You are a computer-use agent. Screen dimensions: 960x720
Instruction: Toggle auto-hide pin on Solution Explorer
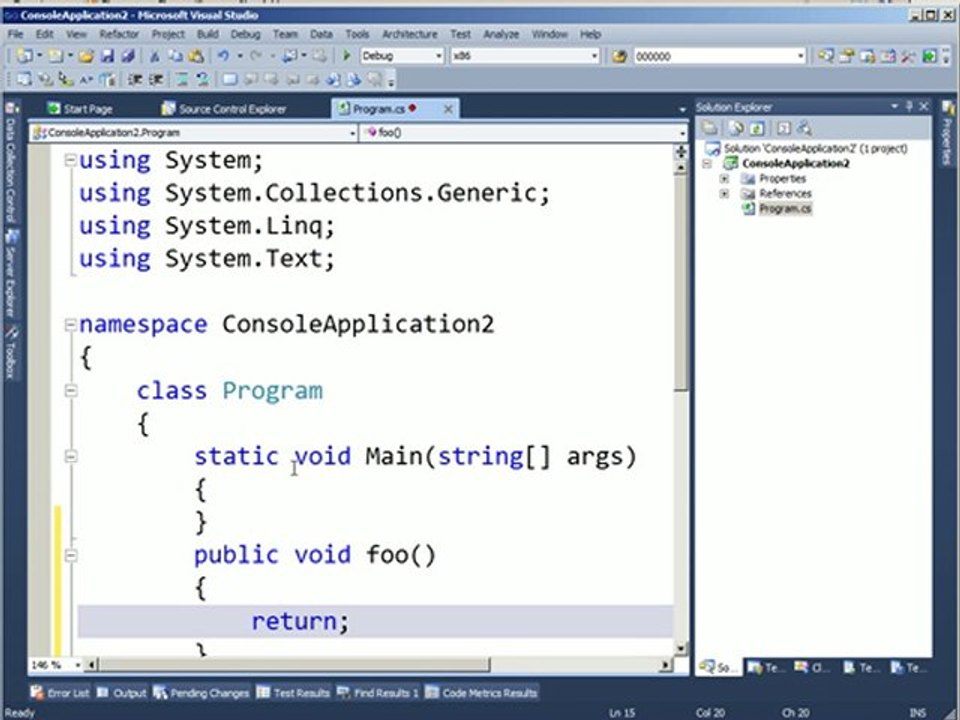click(x=909, y=107)
